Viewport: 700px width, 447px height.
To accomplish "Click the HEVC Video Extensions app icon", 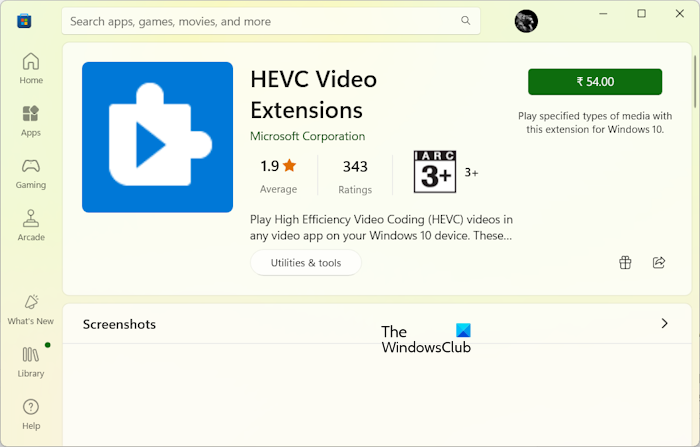I will tap(157, 137).
